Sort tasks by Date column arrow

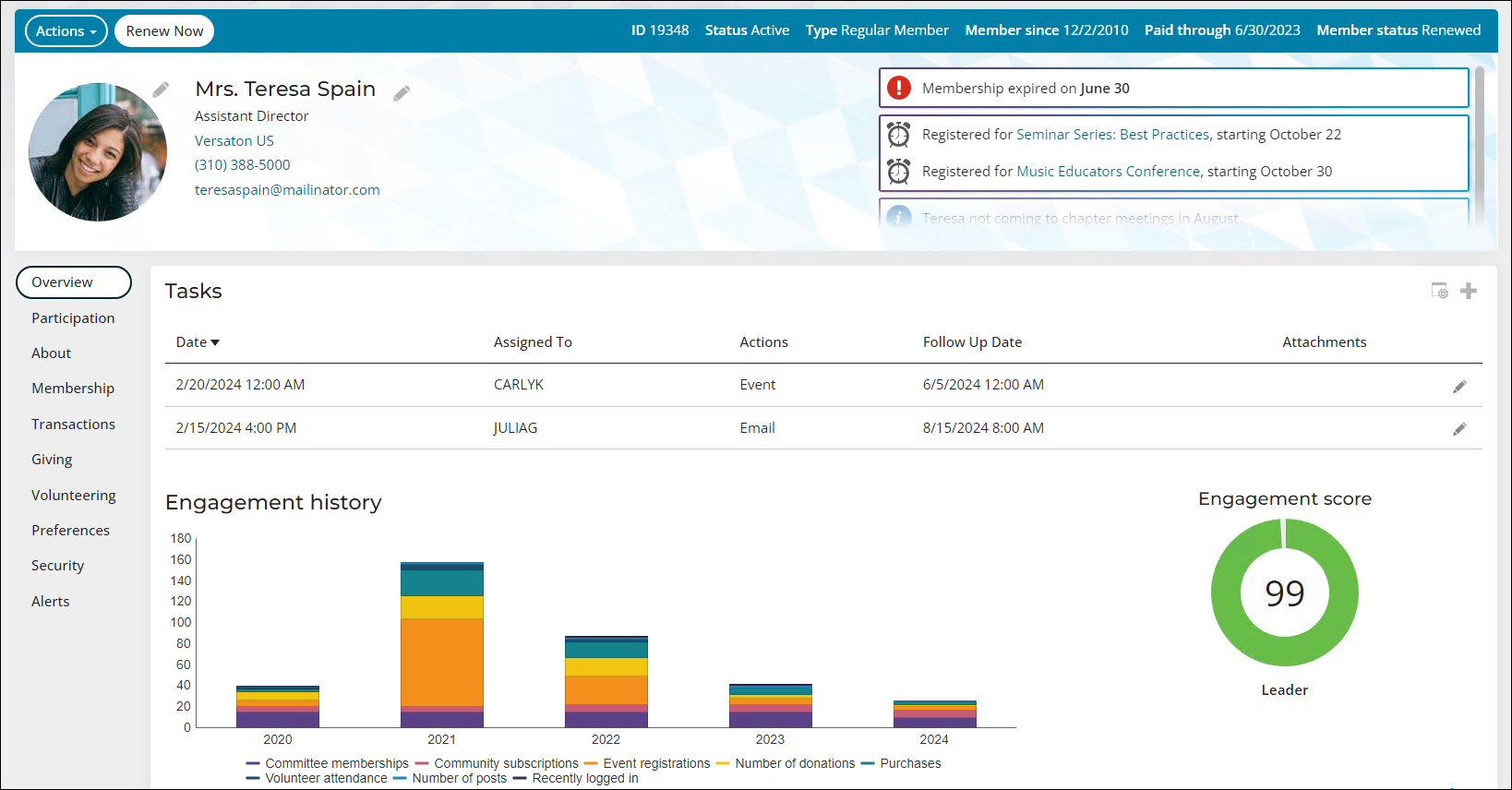click(x=215, y=342)
